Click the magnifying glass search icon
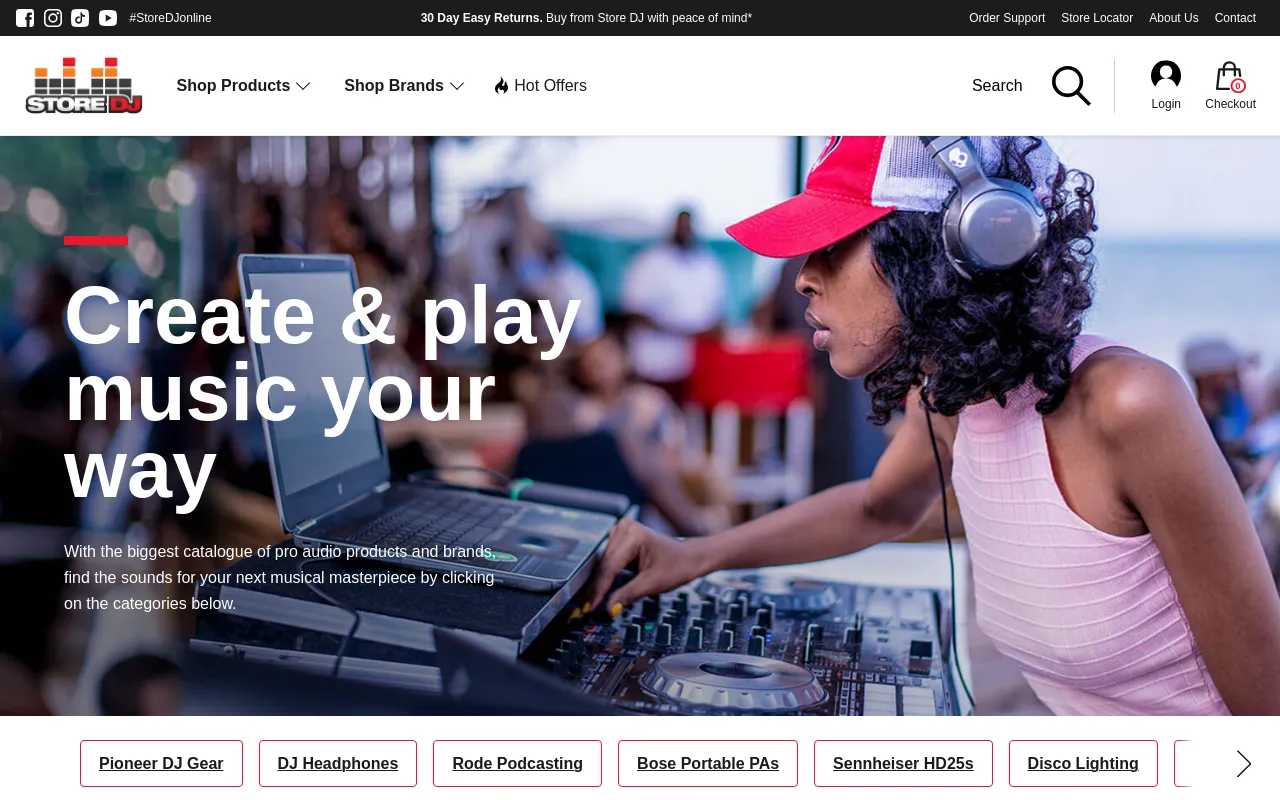1280x800 pixels. pos(1071,86)
